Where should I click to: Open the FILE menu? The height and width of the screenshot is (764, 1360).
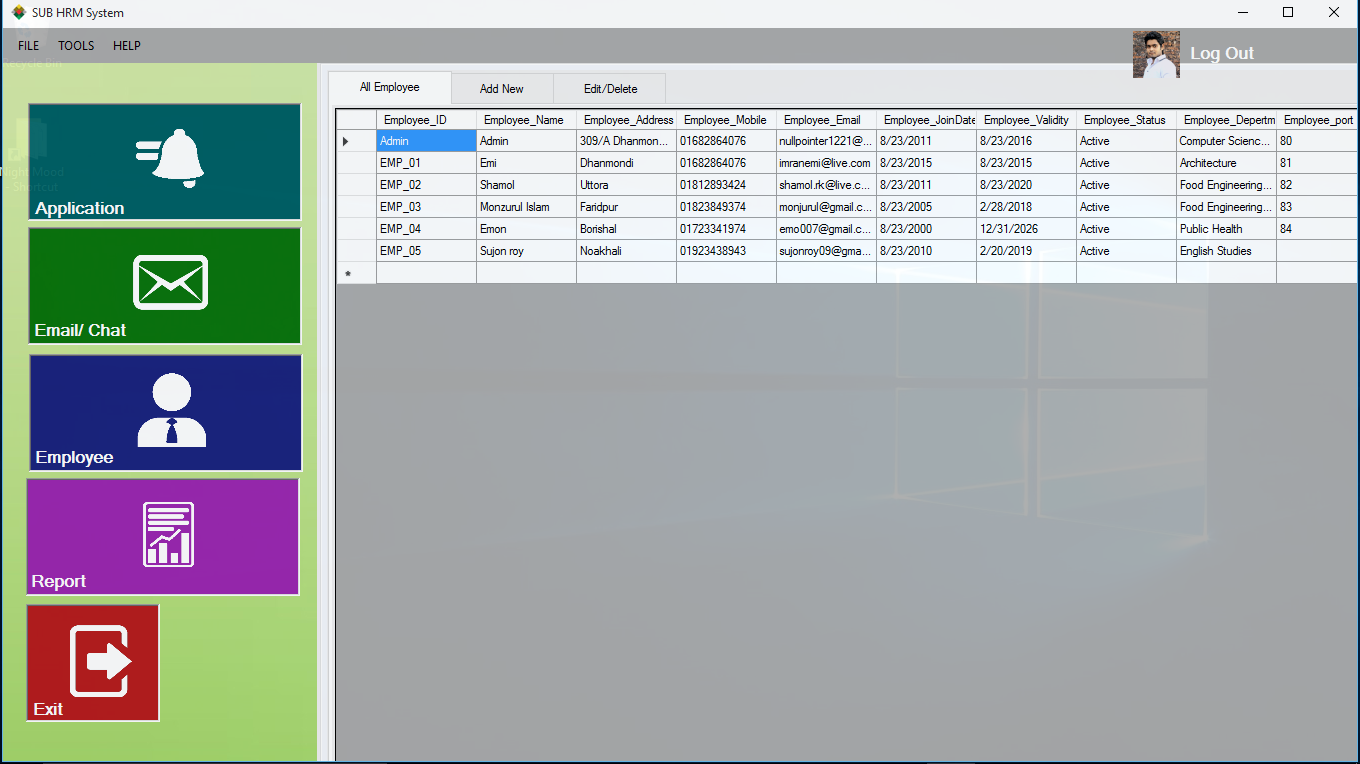[x=27, y=45]
